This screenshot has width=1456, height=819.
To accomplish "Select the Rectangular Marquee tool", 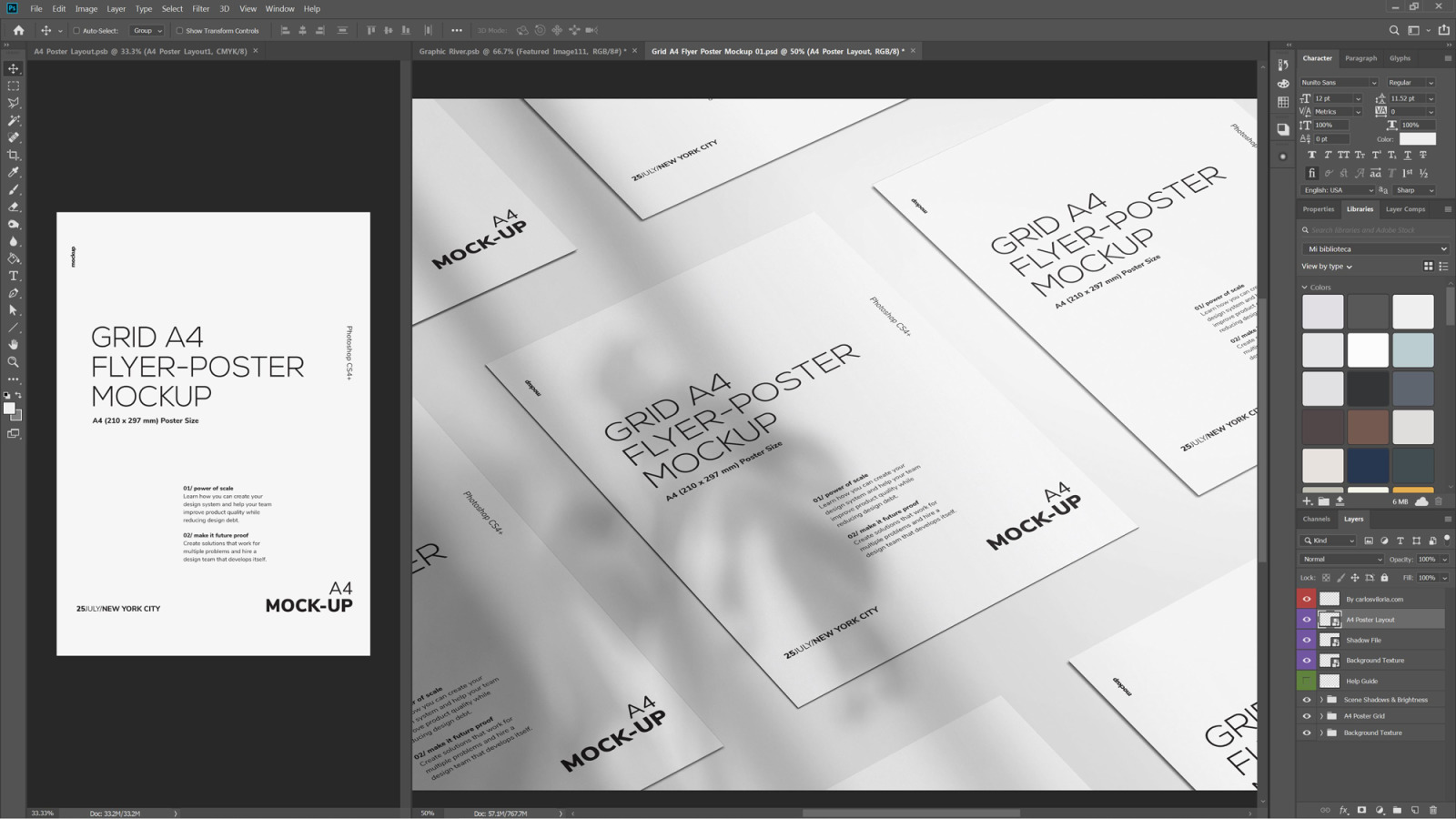I will coord(14,86).
